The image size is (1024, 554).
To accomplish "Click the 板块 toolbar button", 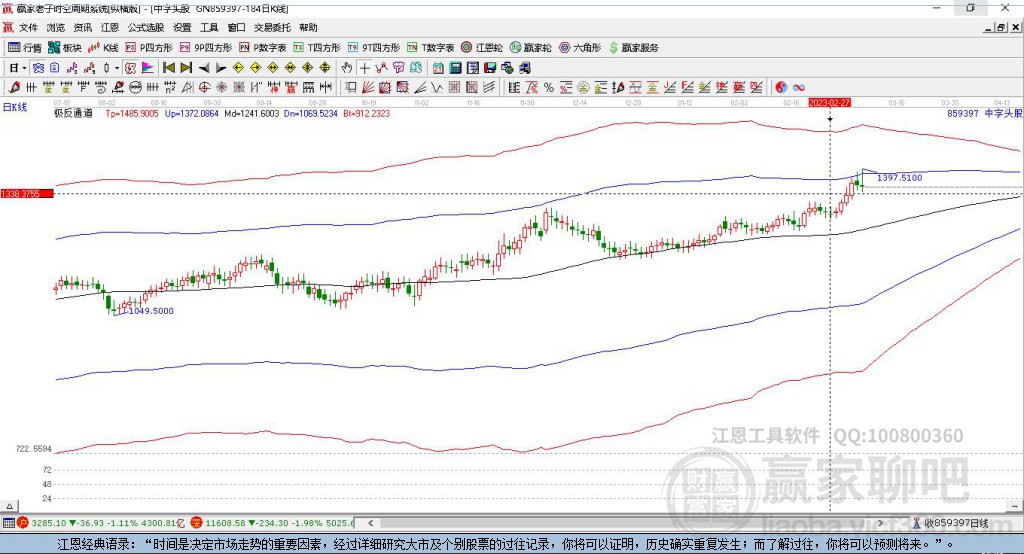I will pyautogui.click(x=65, y=48).
